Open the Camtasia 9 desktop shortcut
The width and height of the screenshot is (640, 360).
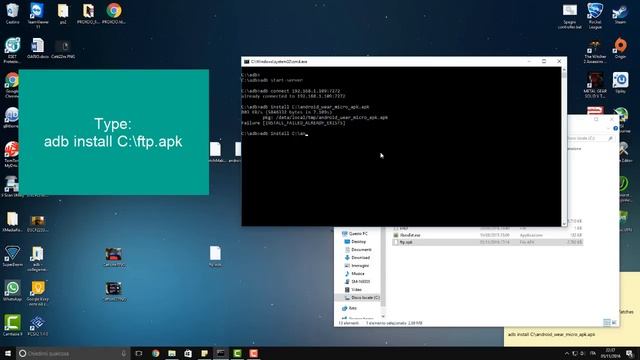[x=12, y=325]
